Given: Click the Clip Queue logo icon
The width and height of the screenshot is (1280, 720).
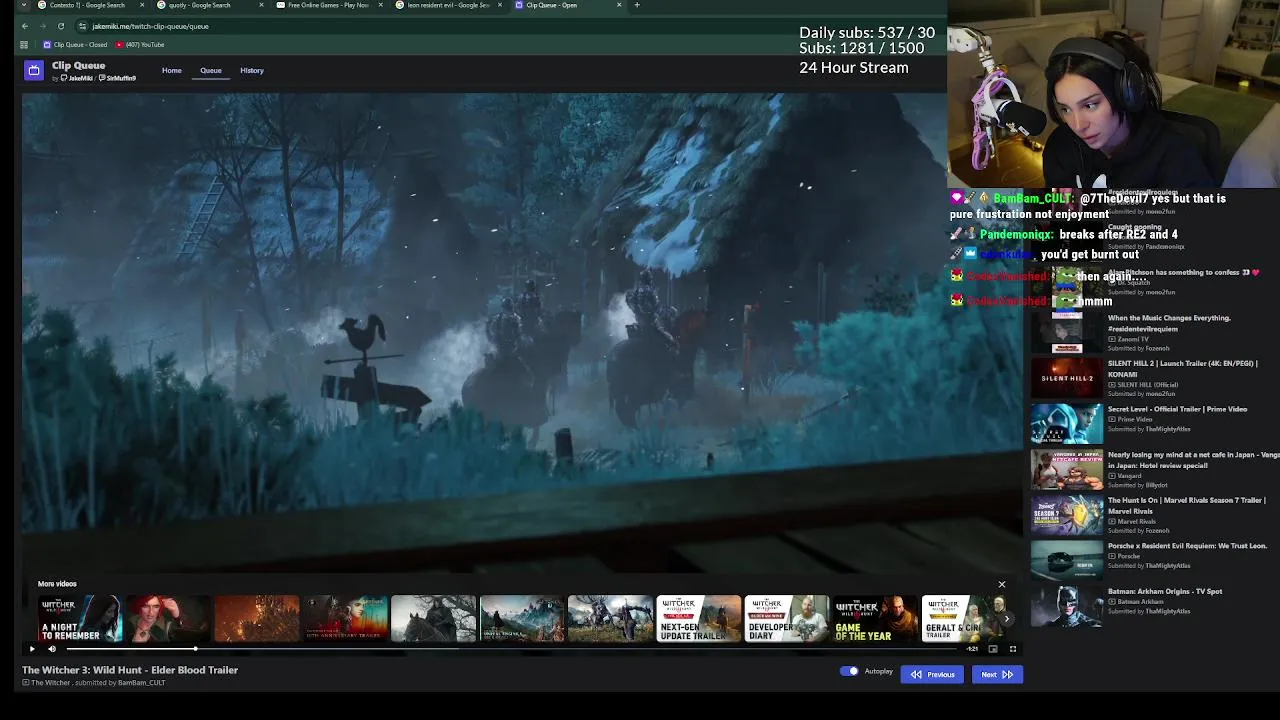Looking at the screenshot, I should click(34, 70).
